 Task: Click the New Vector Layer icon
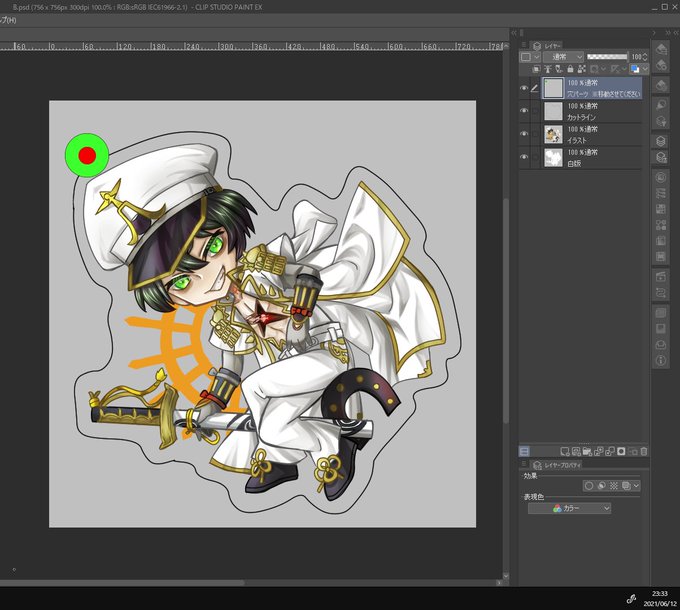click(576, 451)
